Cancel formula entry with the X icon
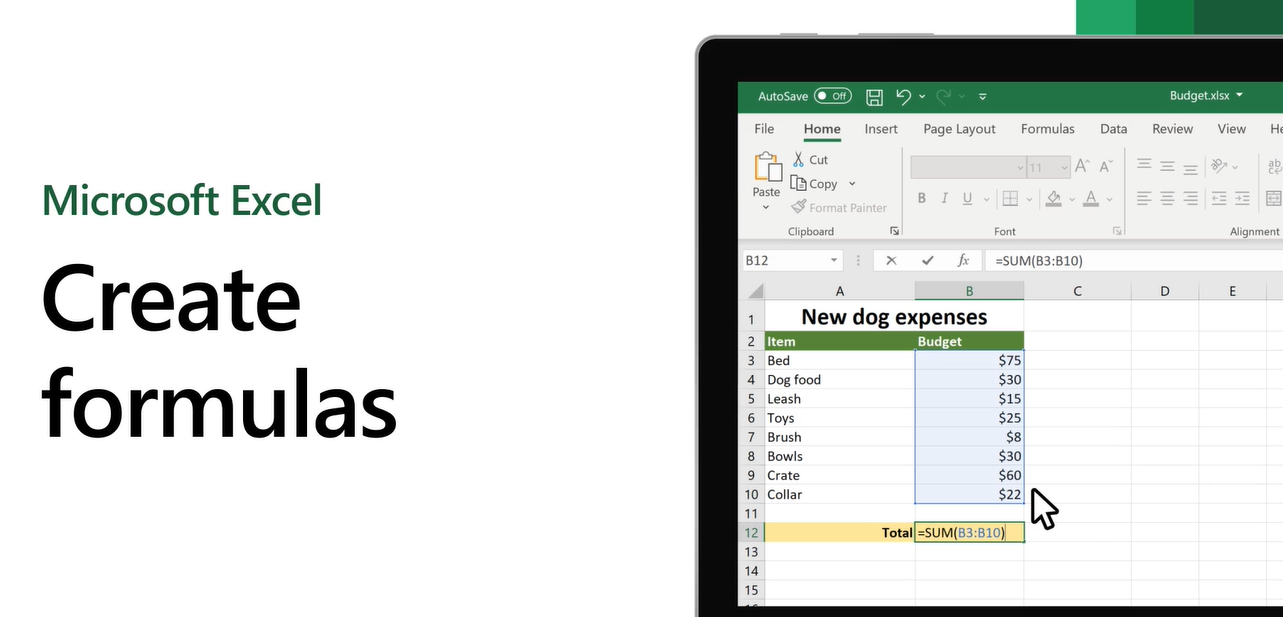Image resolution: width=1283 pixels, height=617 pixels. (890, 260)
